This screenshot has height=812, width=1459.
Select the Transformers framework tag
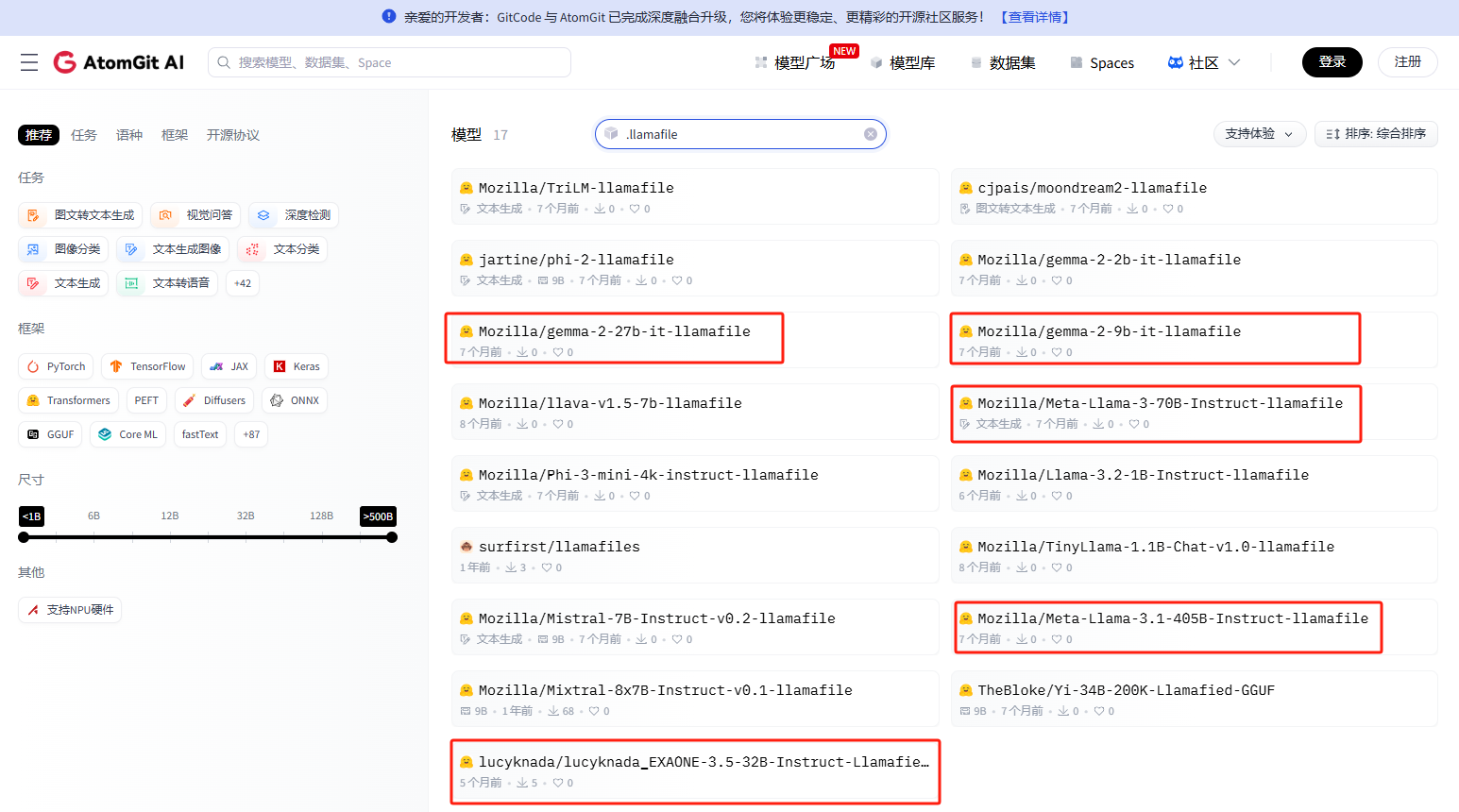68,400
